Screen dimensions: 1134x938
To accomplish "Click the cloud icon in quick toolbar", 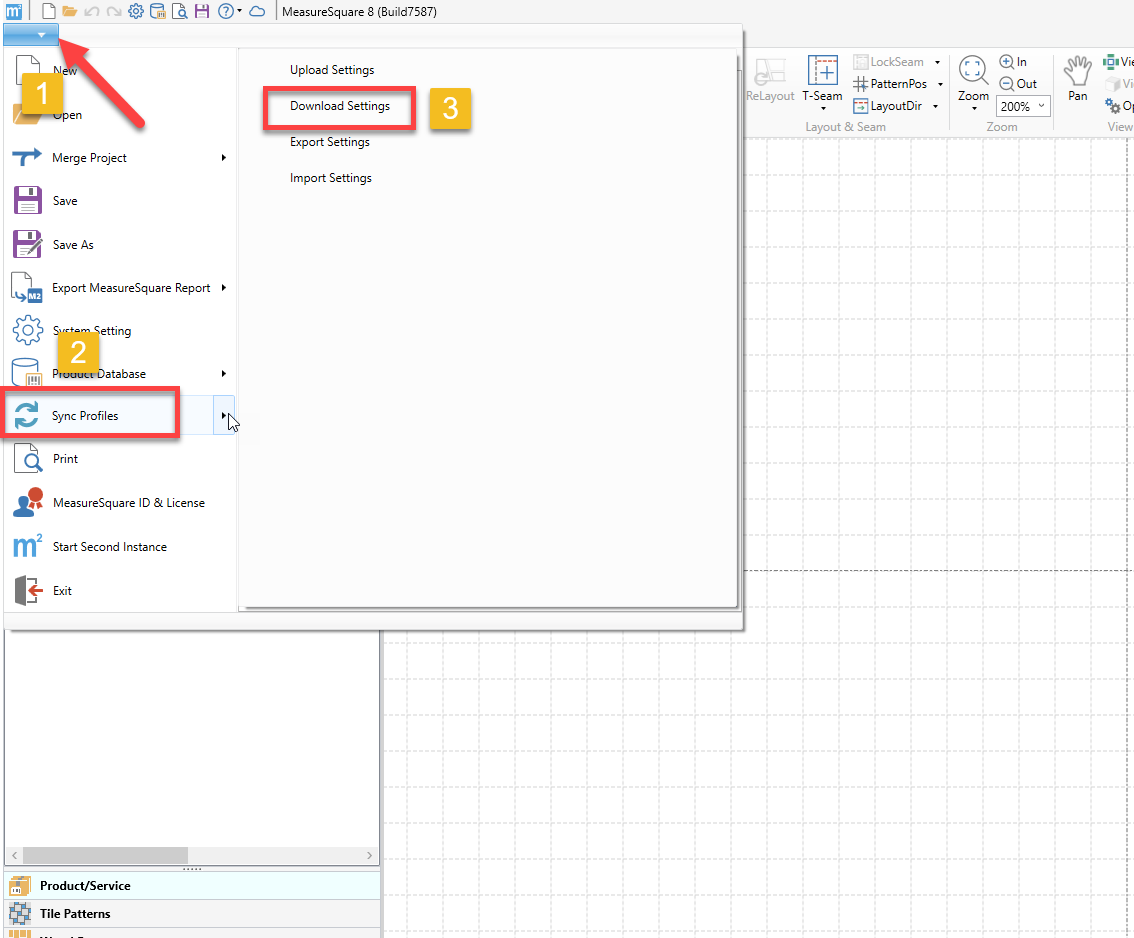I will pos(257,12).
